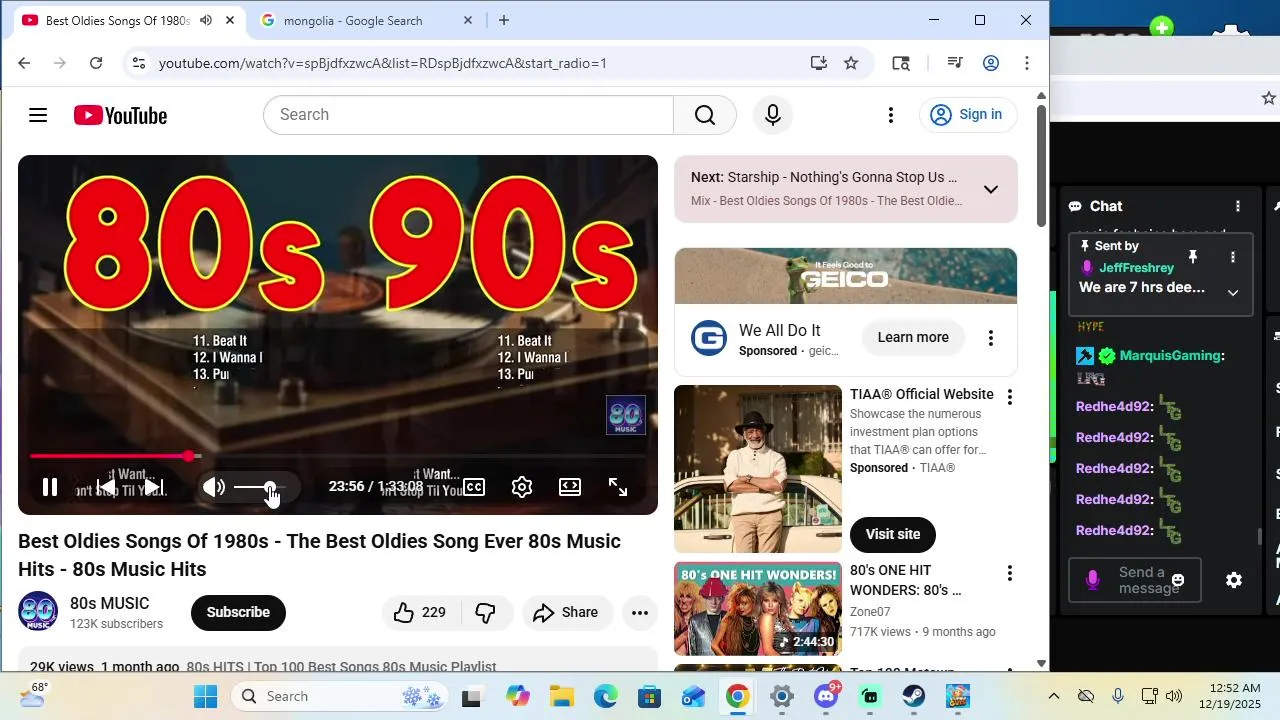This screenshot has height=720, width=1280.
Task: Open File Explorer from taskbar
Action: click(561, 696)
